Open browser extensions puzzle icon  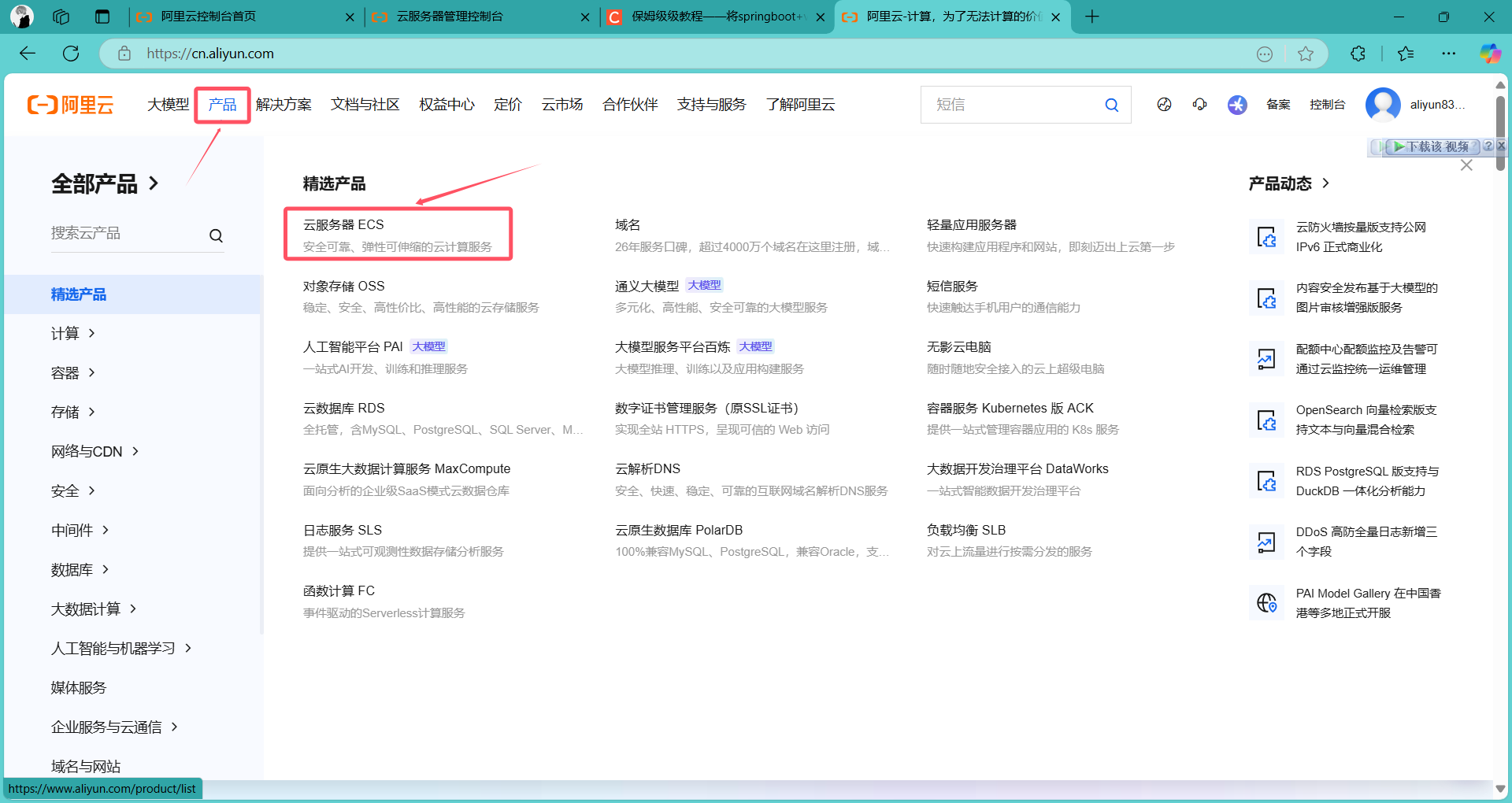pyautogui.click(x=1358, y=54)
